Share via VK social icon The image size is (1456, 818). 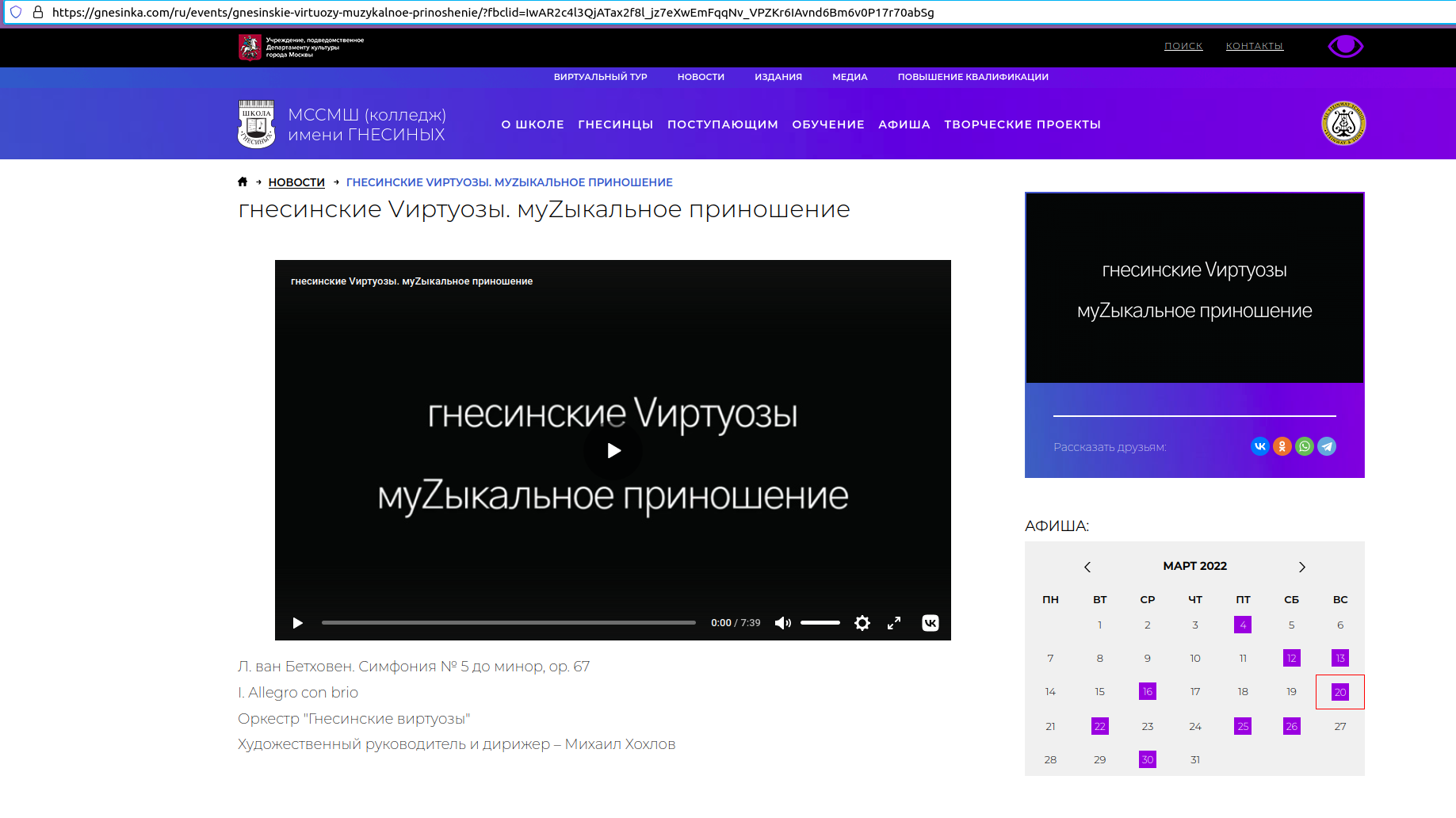(x=1259, y=446)
